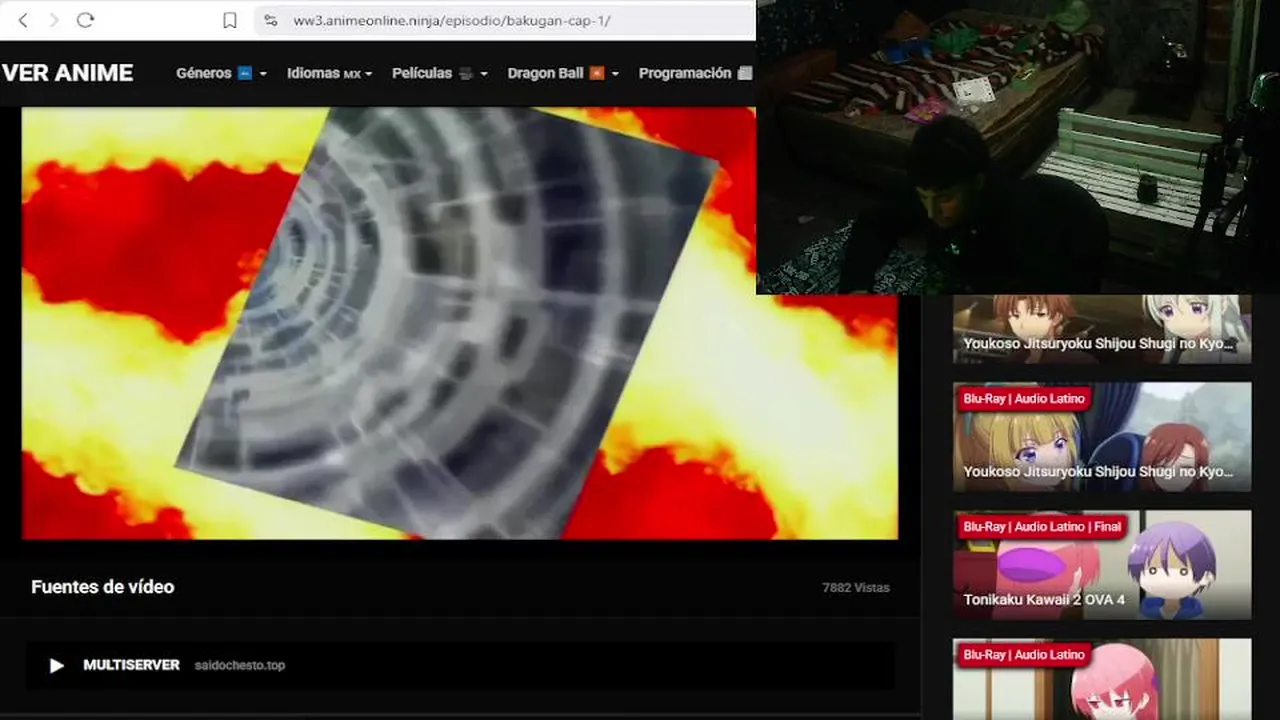Go forward with the browser forward arrow
The height and width of the screenshot is (720, 1280).
[x=54, y=20]
